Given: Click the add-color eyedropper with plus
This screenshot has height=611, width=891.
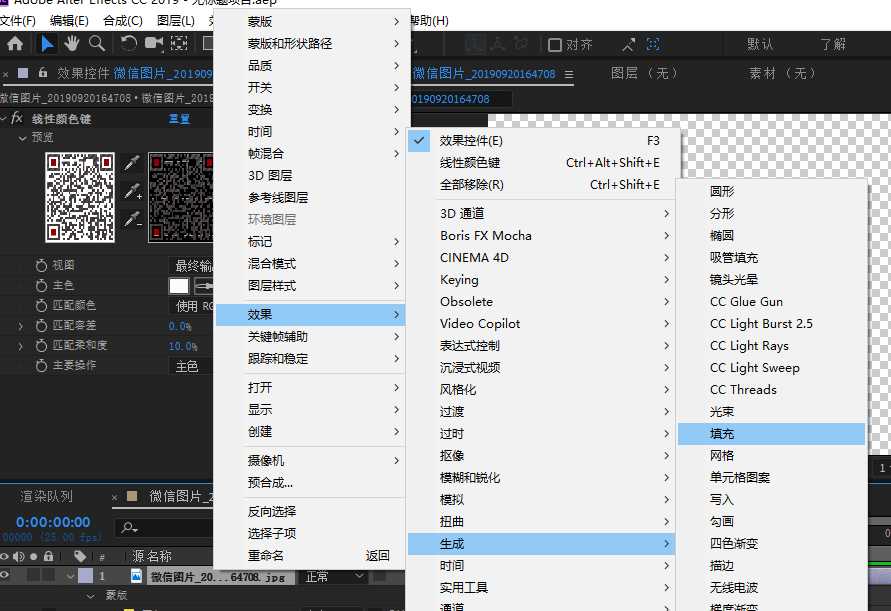Looking at the screenshot, I should click(133, 191).
